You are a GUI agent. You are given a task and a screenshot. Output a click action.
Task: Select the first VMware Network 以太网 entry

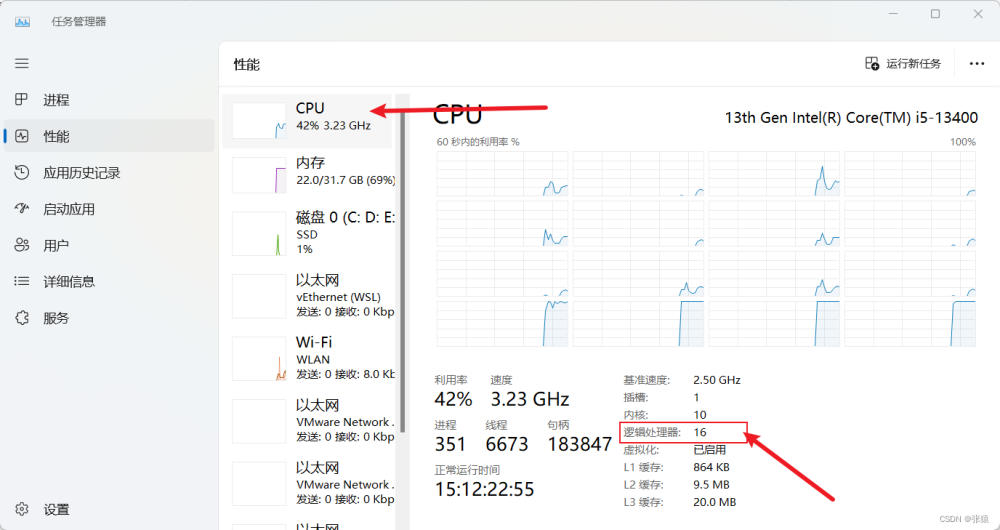click(309, 420)
